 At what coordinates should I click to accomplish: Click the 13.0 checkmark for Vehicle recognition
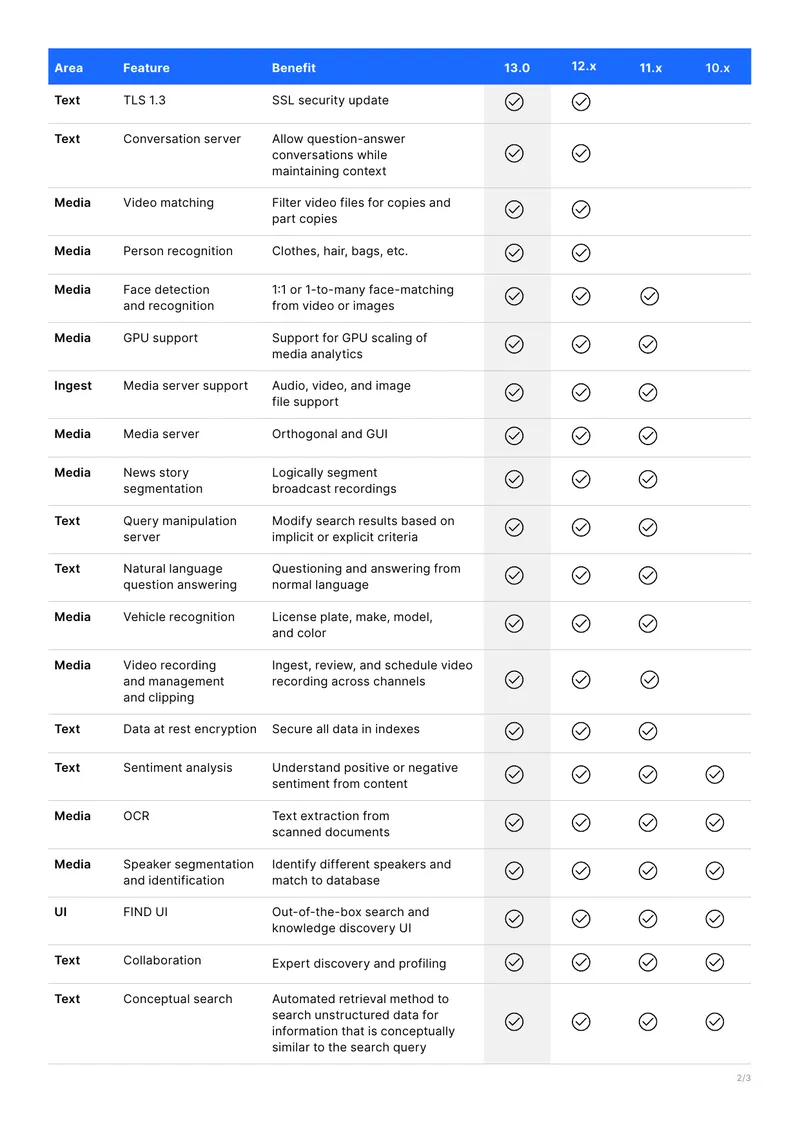pyautogui.click(x=514, y=623)
